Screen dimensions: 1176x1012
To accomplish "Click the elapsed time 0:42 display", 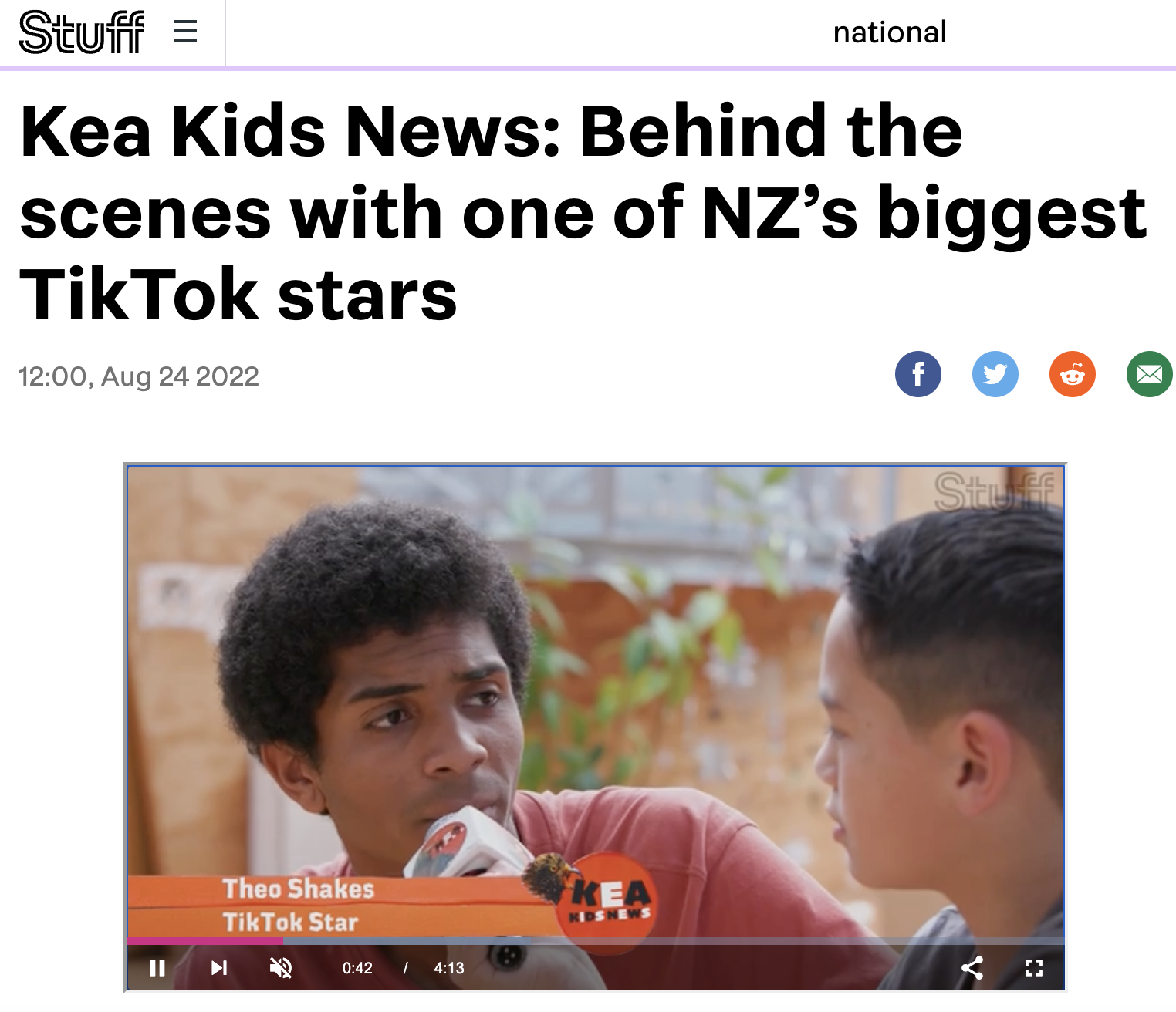I will pyautogui.click(x=357, y=968).
